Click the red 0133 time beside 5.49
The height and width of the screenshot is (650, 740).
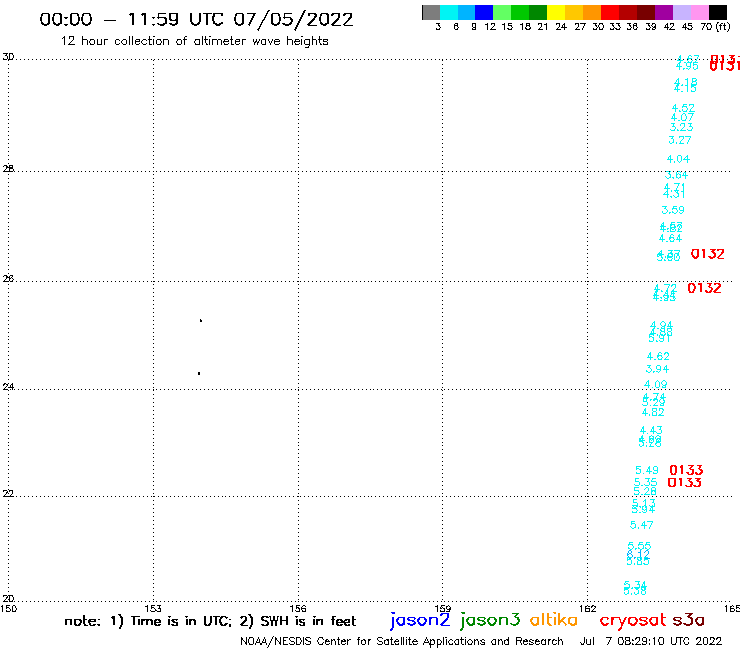pyautogui.click(x=686, y=470)
